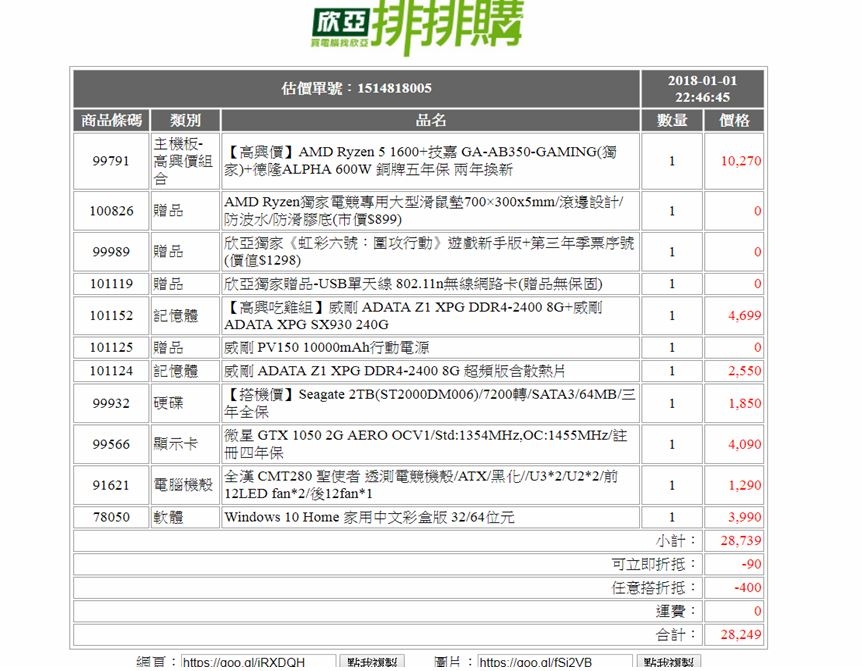Viewport: 863px width, 671px height.
Task: Click the webpage URL input field
Action: [258, 662]
